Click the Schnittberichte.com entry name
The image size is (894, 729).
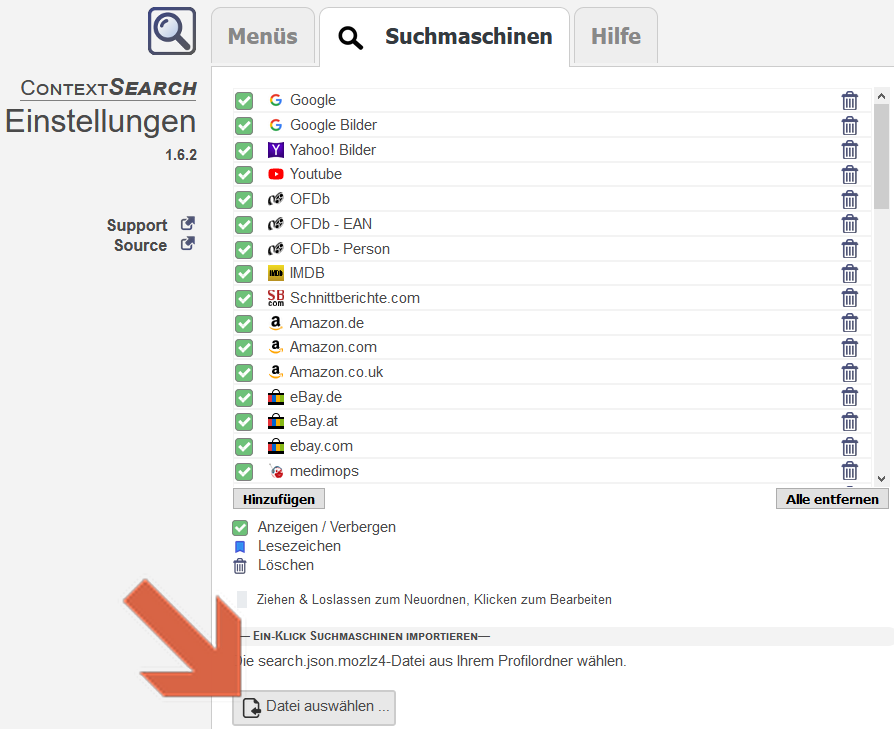pos(355,298)
